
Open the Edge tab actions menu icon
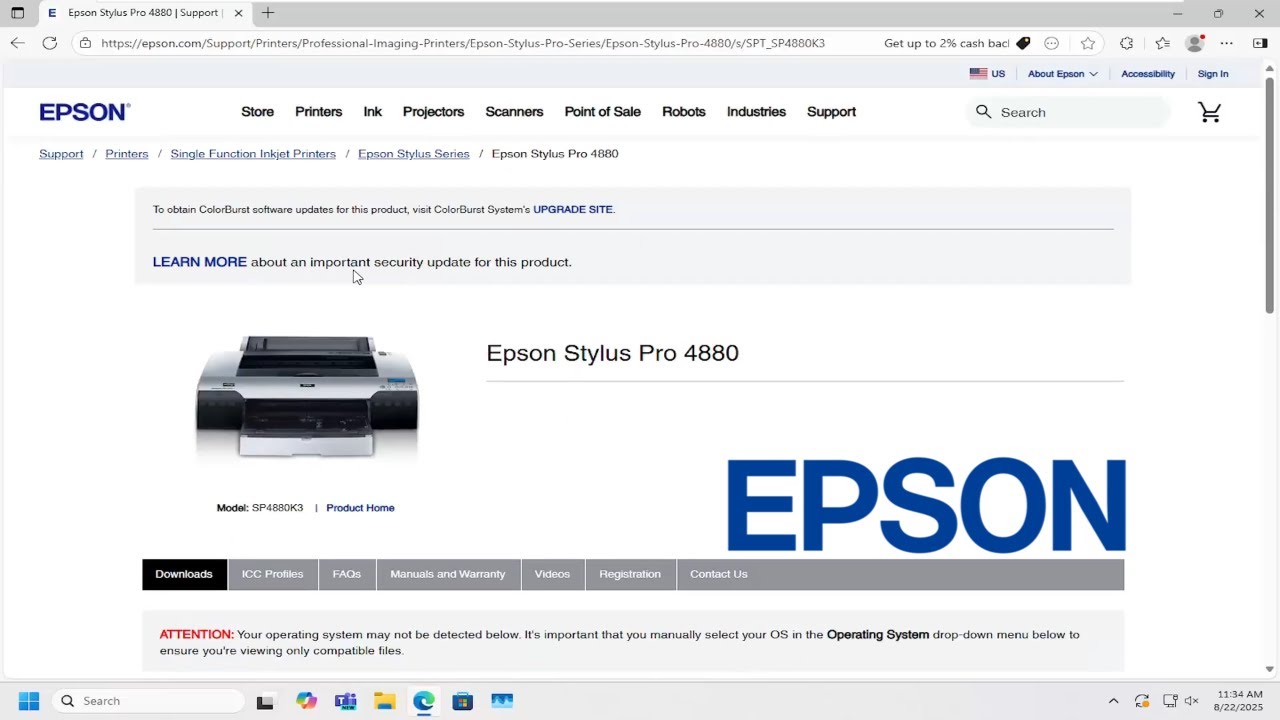pyautogui.click(x=17, y=13)
